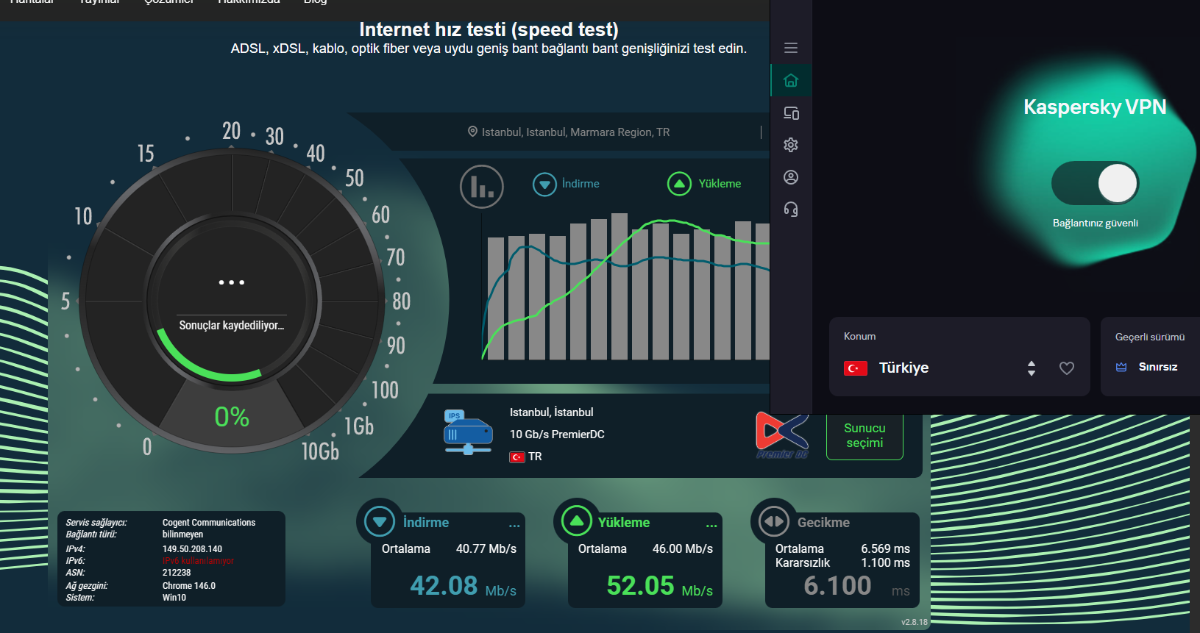This screenshot has height=633, width=1200.
Task: Click the red IPv6 unavailable message
Action: coord(198,561)
